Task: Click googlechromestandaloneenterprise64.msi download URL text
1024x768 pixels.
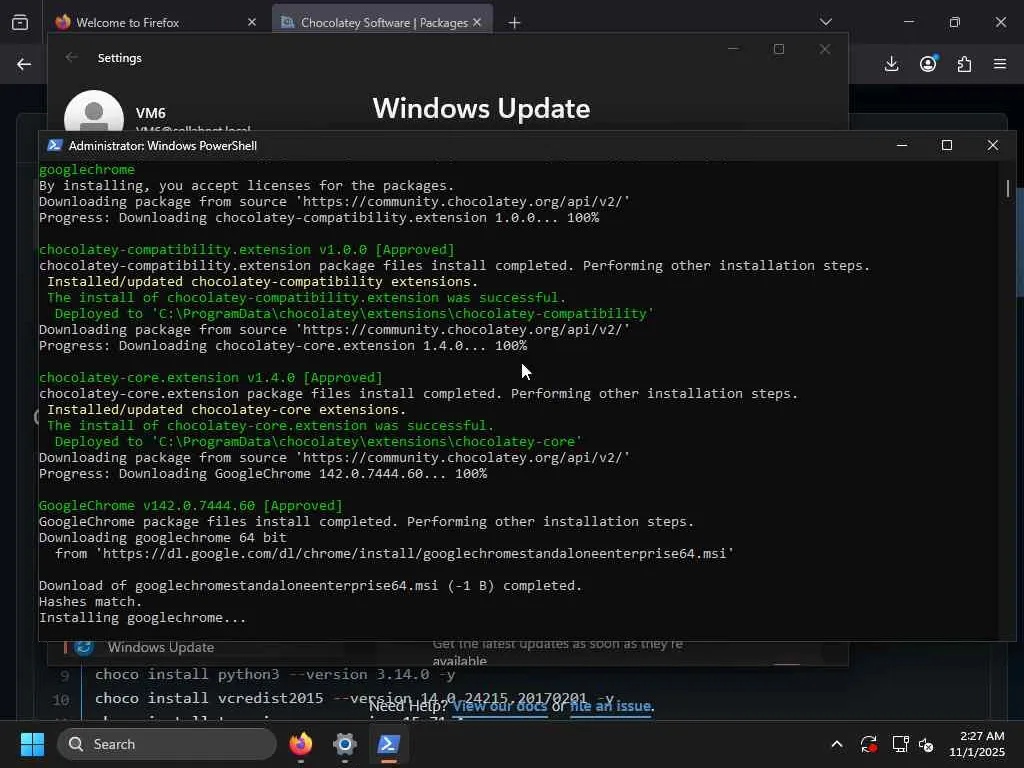Action: 415,554
